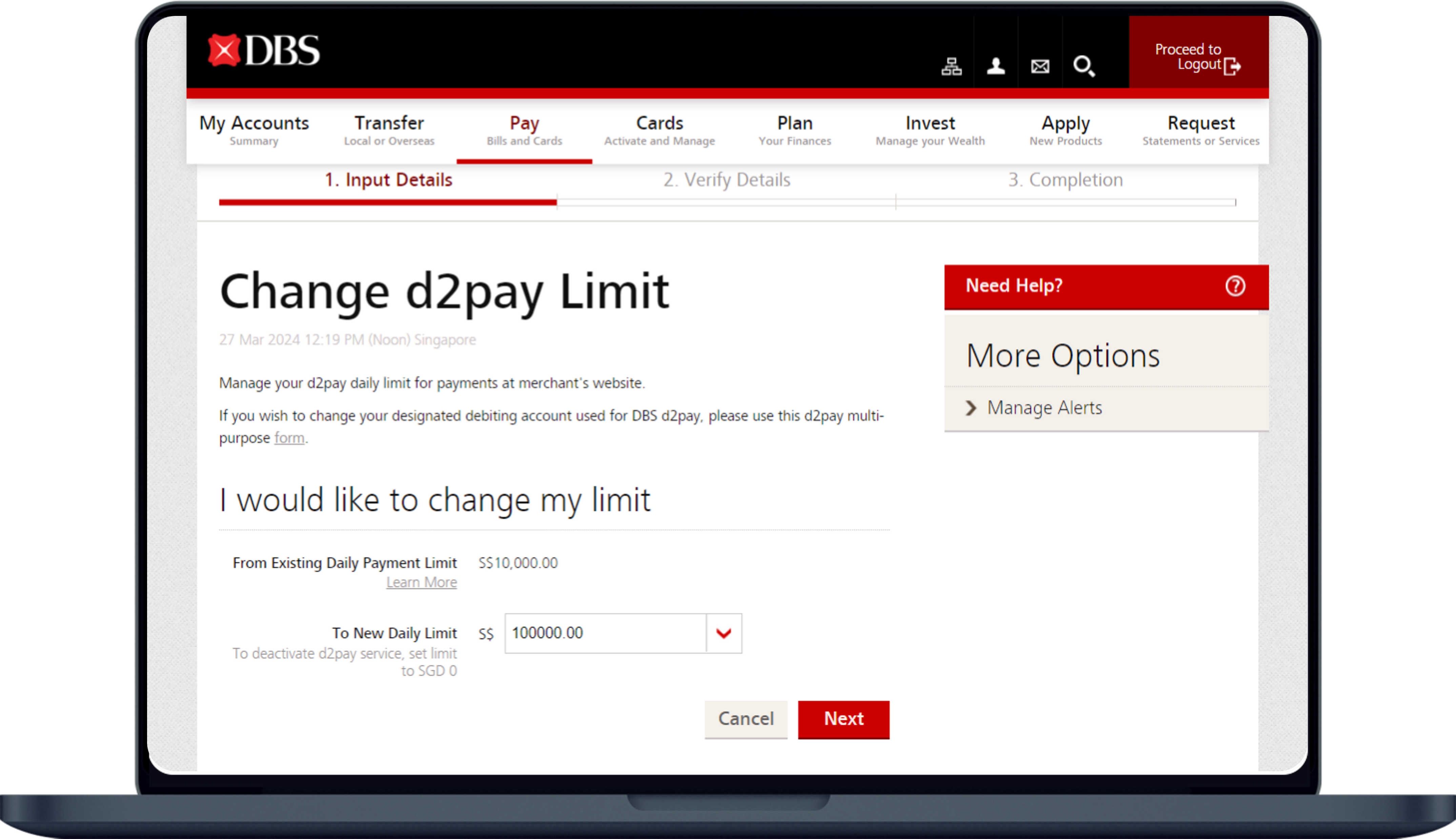Open the Pay Bills and Cards menu
1456x839 pixels.
click(524, 131)
